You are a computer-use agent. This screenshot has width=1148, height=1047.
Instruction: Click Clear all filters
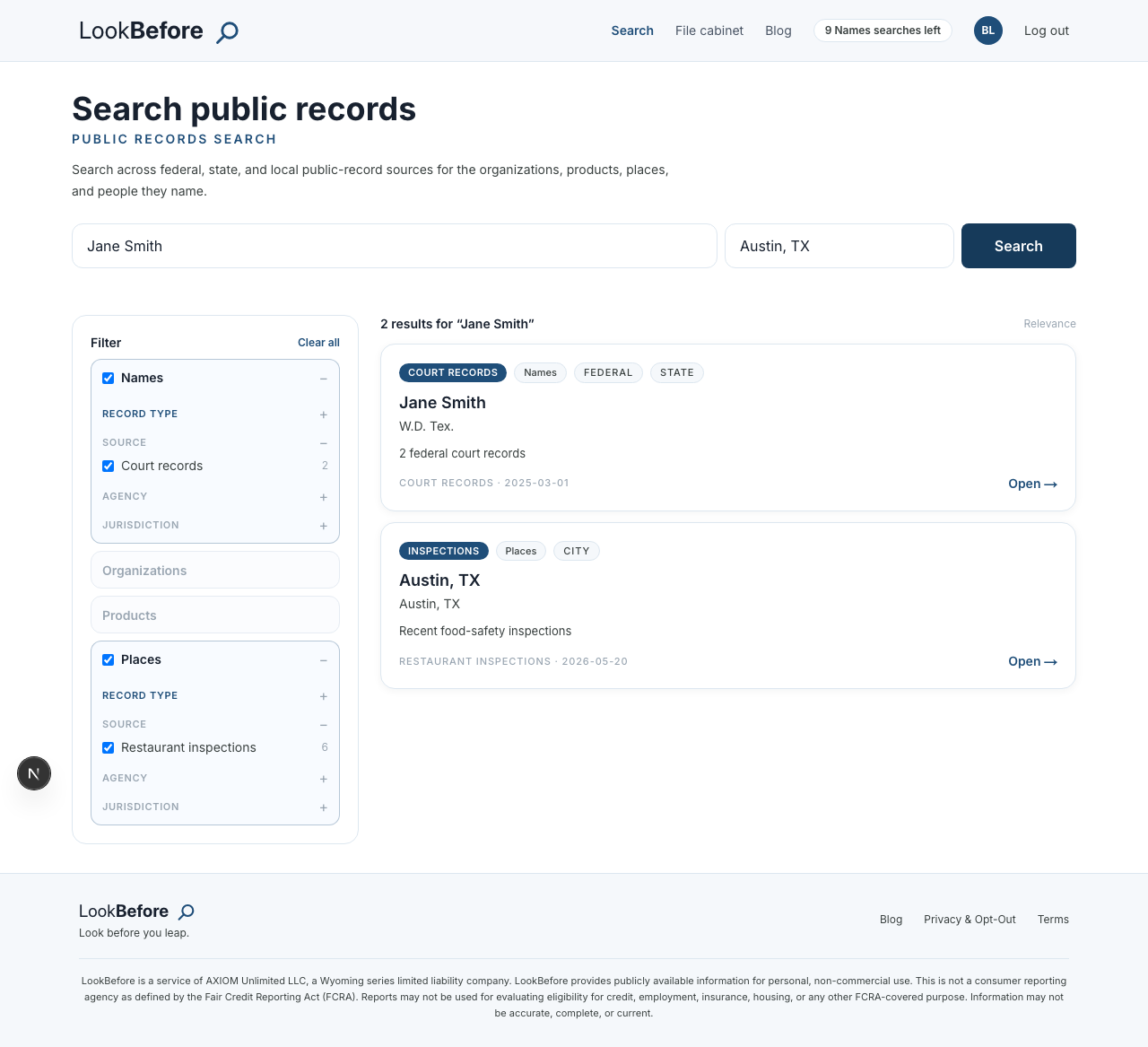(318, 343)
